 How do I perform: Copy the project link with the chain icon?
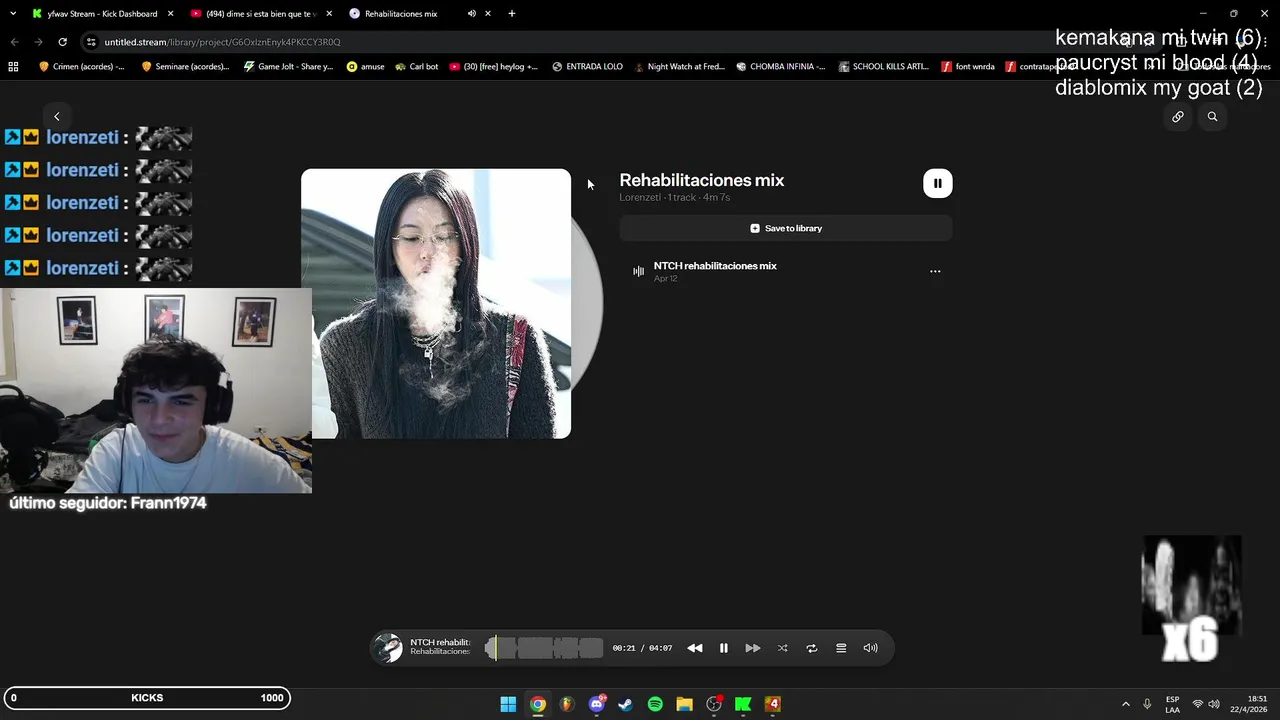tap(1178, 117)
